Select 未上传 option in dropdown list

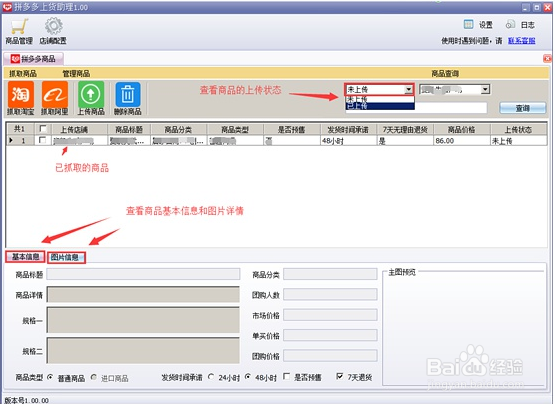click(380, 99)
